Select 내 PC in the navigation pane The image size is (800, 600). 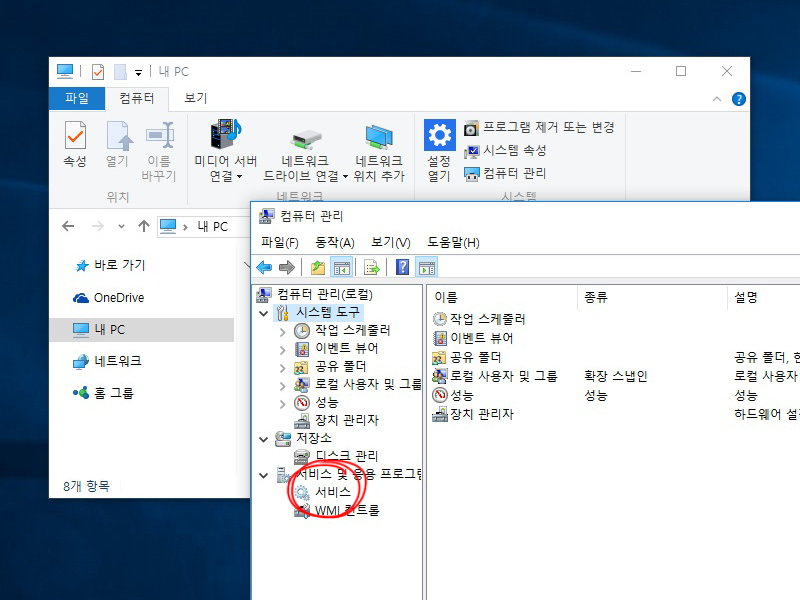(142, 330)
